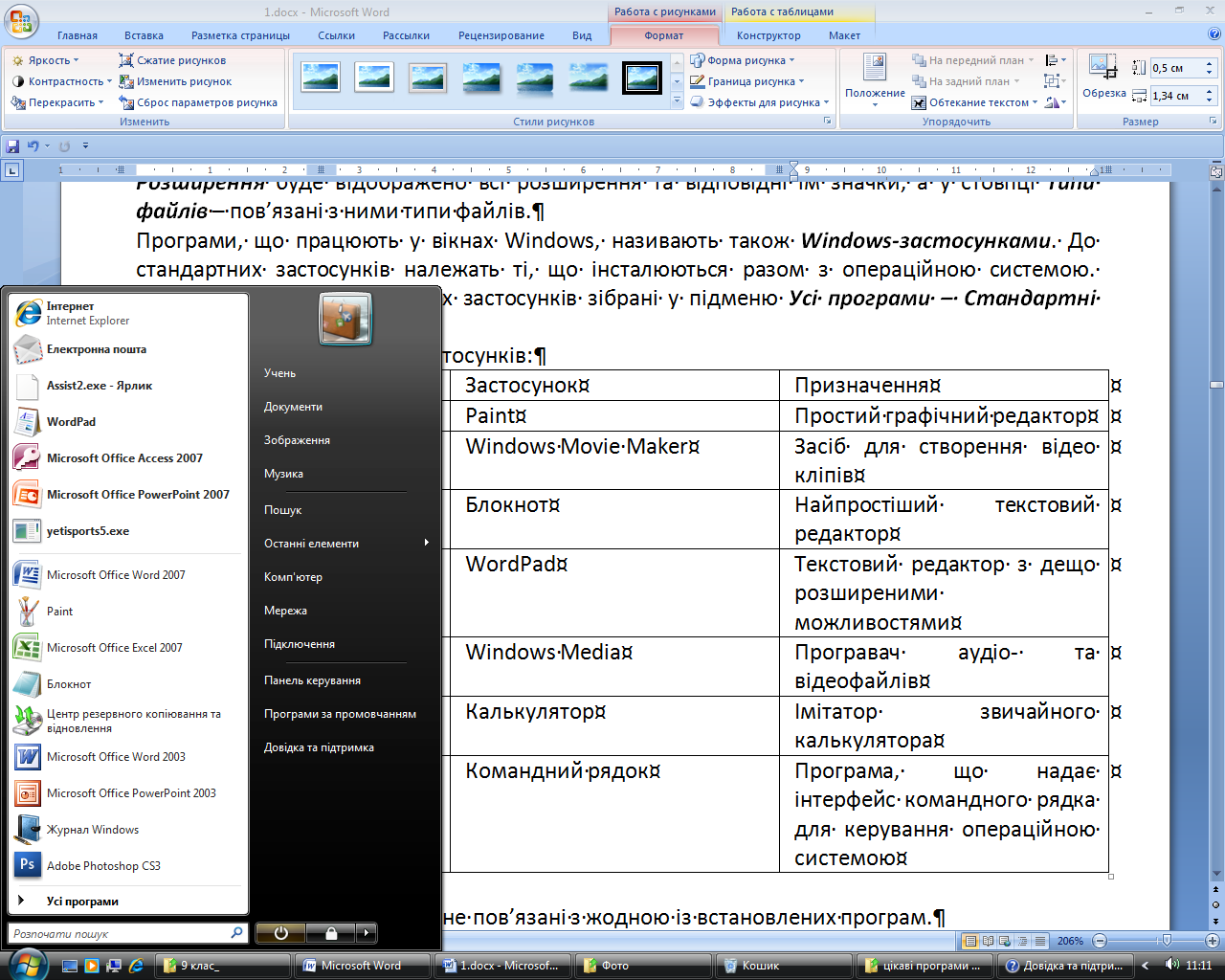Click Сброс параметров рисунка (reset picture)
Image resolution: width=1225 pixels, height=980 pixels.
(198, 102)
